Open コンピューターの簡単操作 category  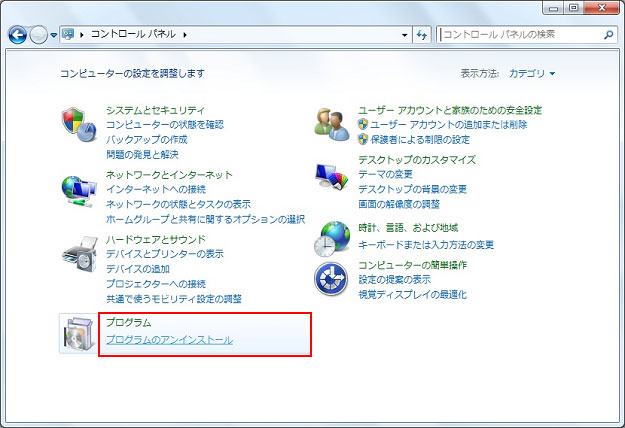[412, 265]
